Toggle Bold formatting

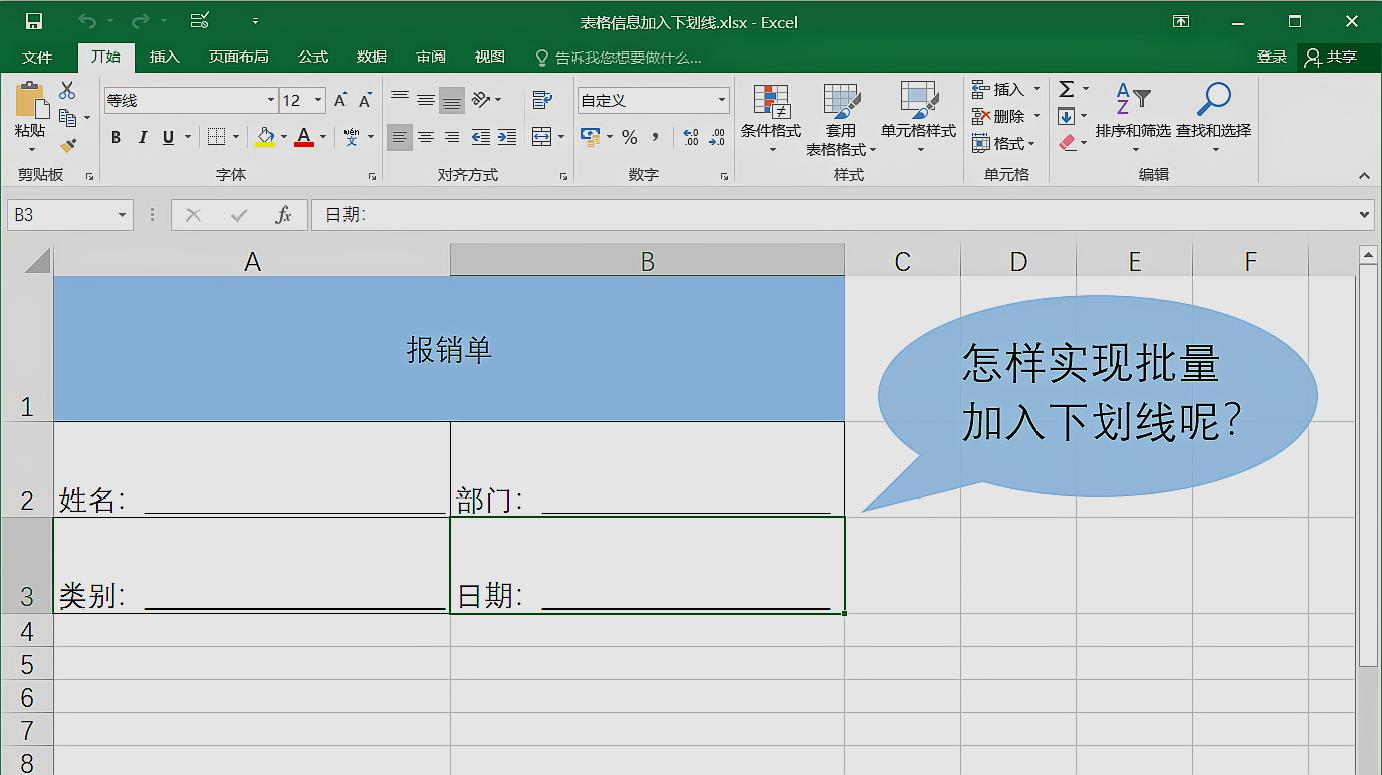point(116,137)
